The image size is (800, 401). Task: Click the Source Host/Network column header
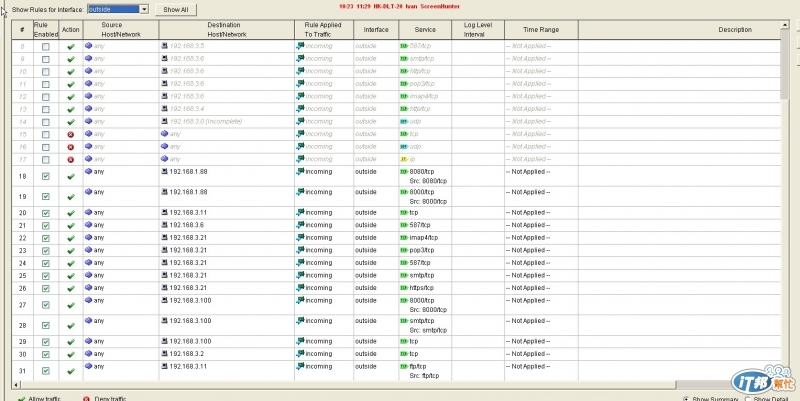point(121,30)
